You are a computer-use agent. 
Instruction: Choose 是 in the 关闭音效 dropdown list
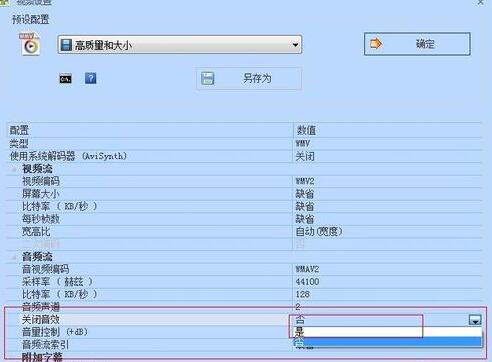388,332
